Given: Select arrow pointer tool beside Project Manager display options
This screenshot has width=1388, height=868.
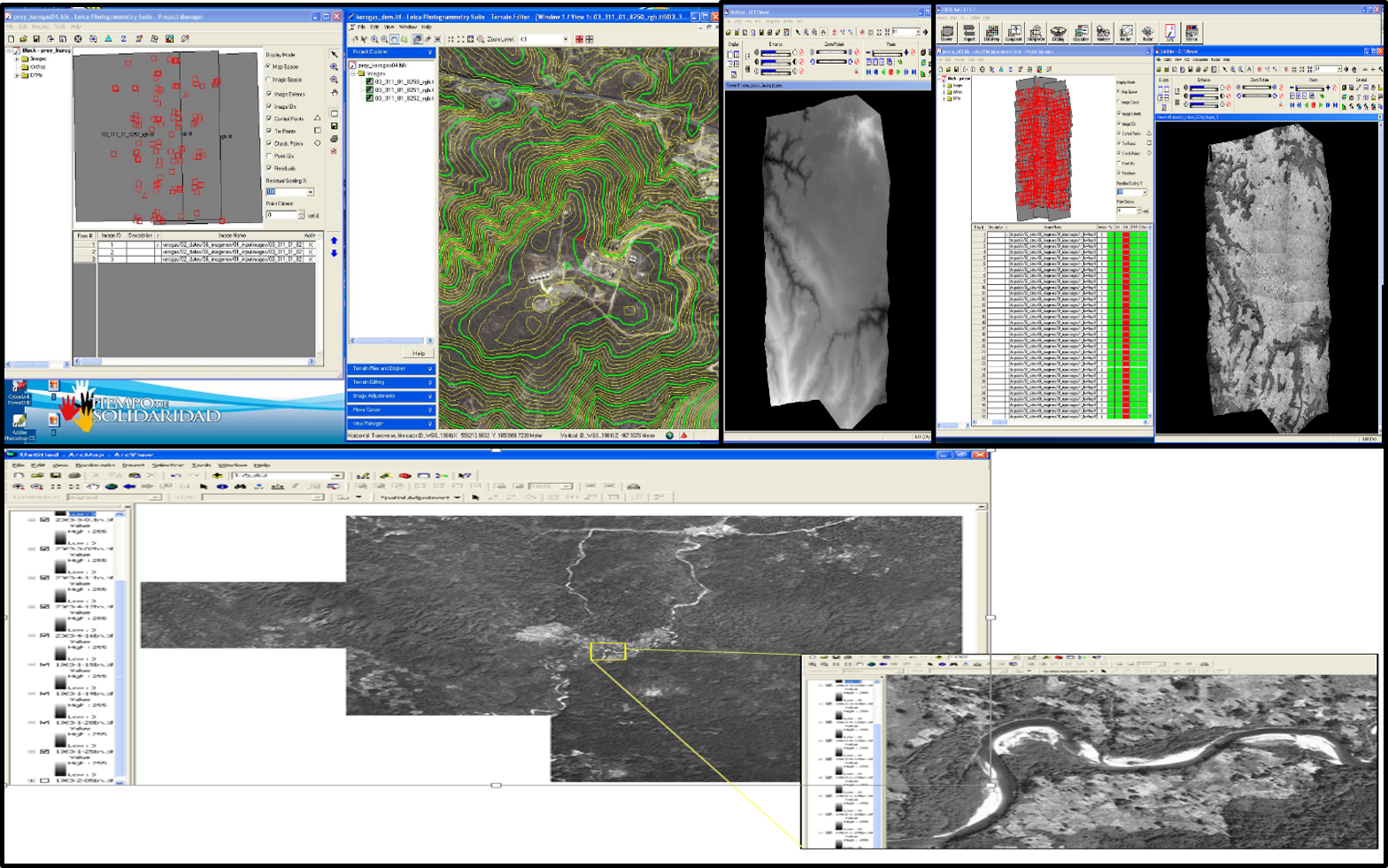Looking at the screenshot, I should coord(334,54).
